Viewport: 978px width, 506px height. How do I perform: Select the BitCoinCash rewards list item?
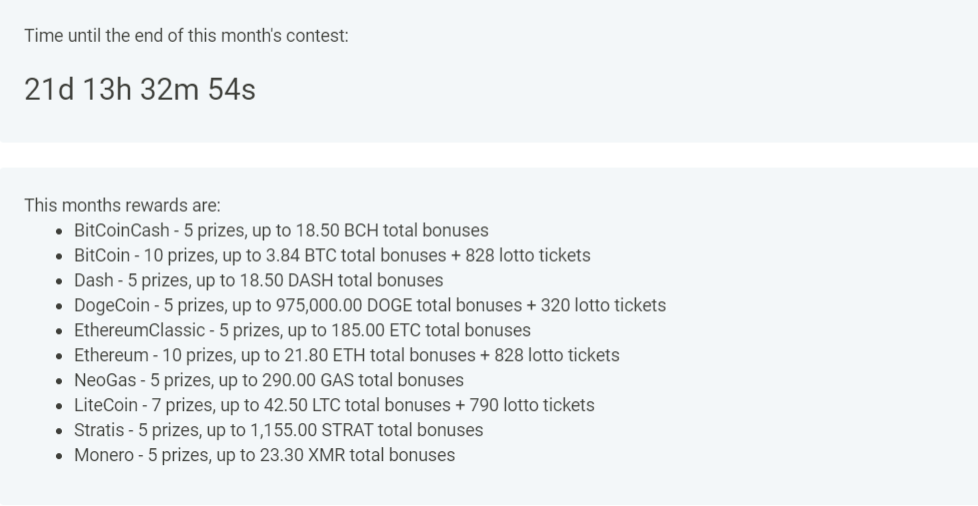point(281,230)
